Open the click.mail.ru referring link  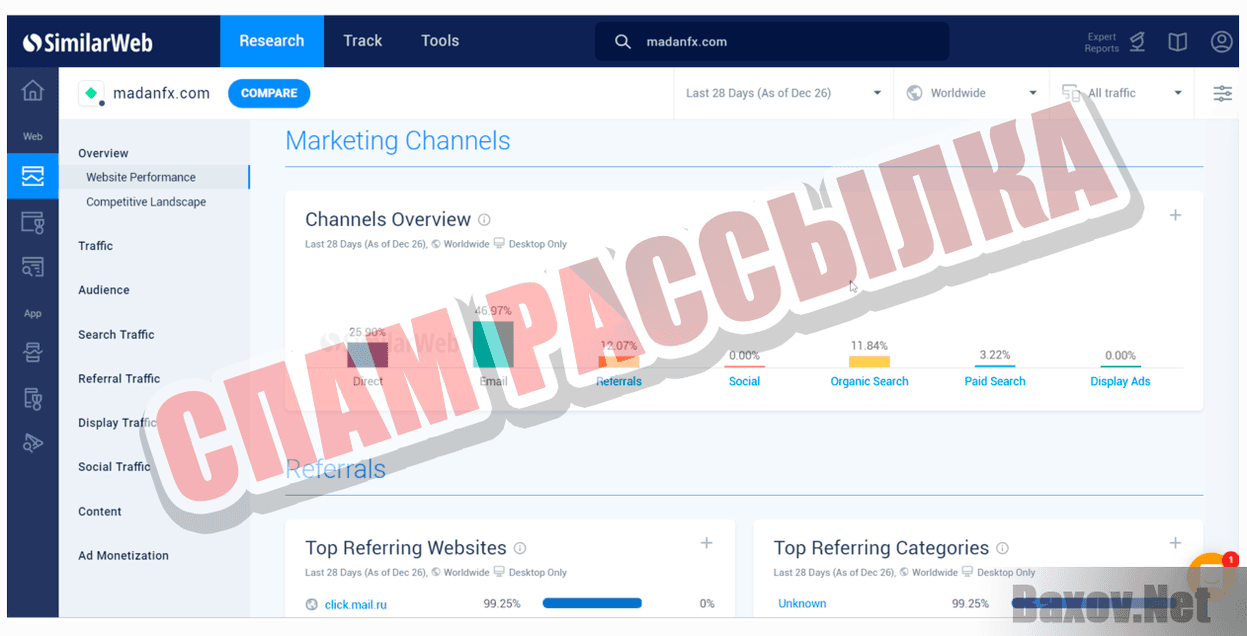(x=355, y=605)
